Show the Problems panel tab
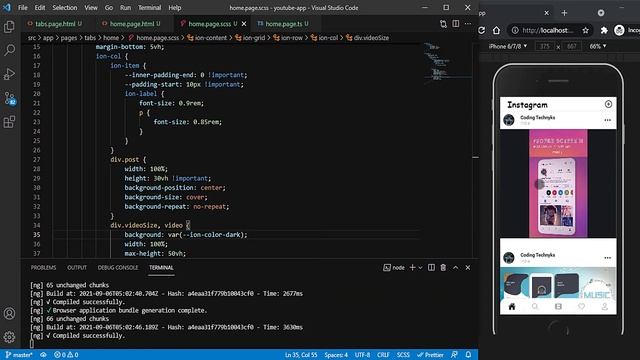This screenshot has width=640, height=360. pos(43,268)
